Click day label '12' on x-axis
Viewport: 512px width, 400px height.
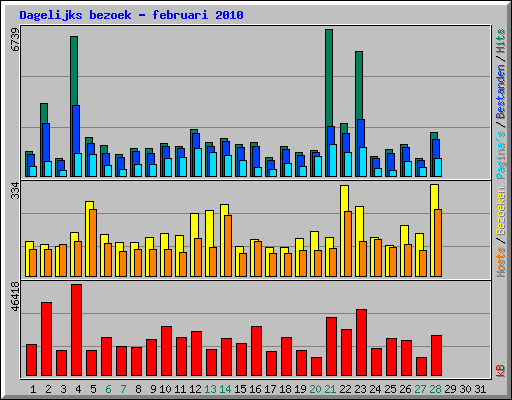[x=195, y=389]
